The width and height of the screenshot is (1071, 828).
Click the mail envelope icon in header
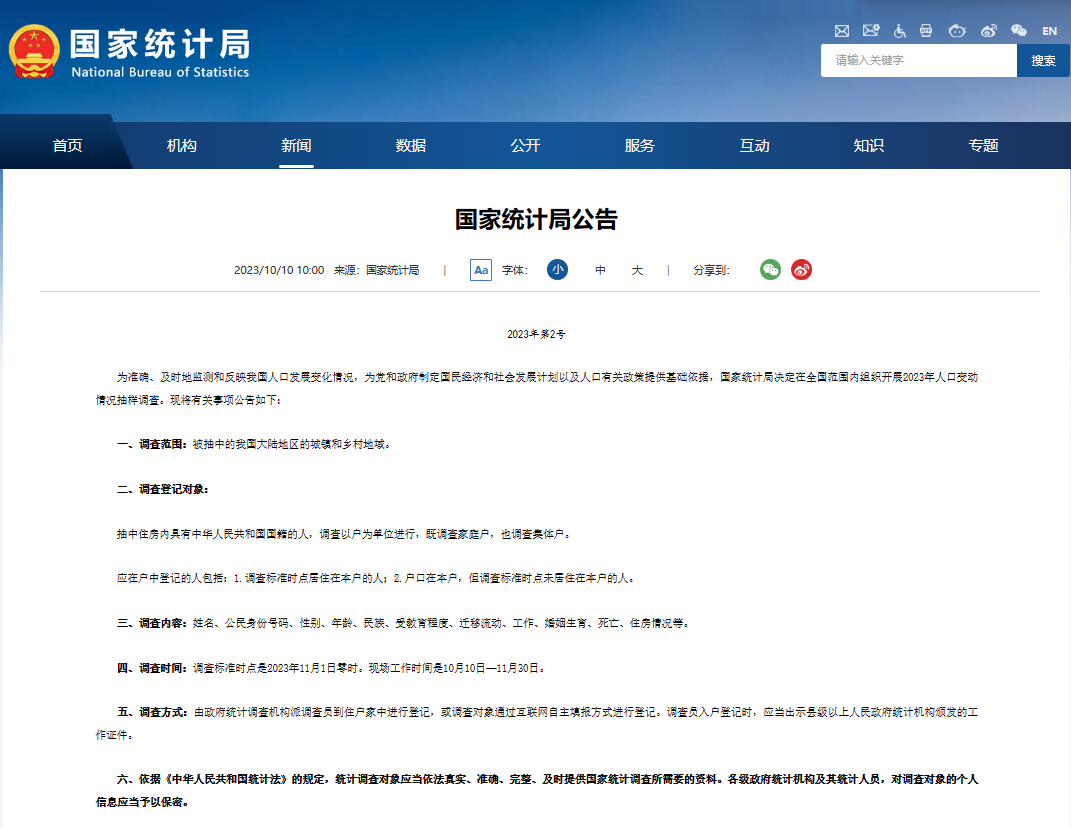tap(842, 31)
